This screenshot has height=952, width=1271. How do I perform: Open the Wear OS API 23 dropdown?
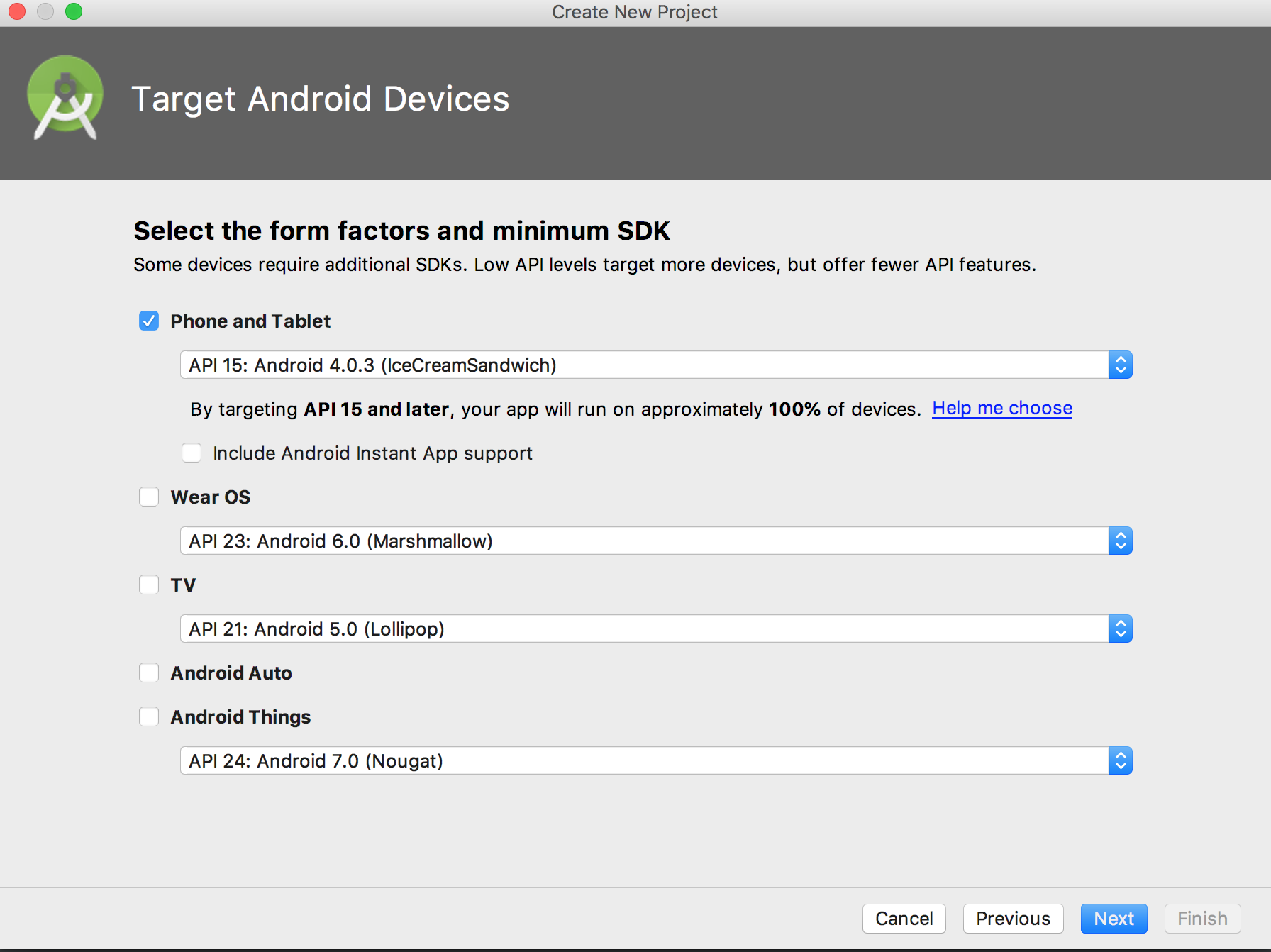644,541
